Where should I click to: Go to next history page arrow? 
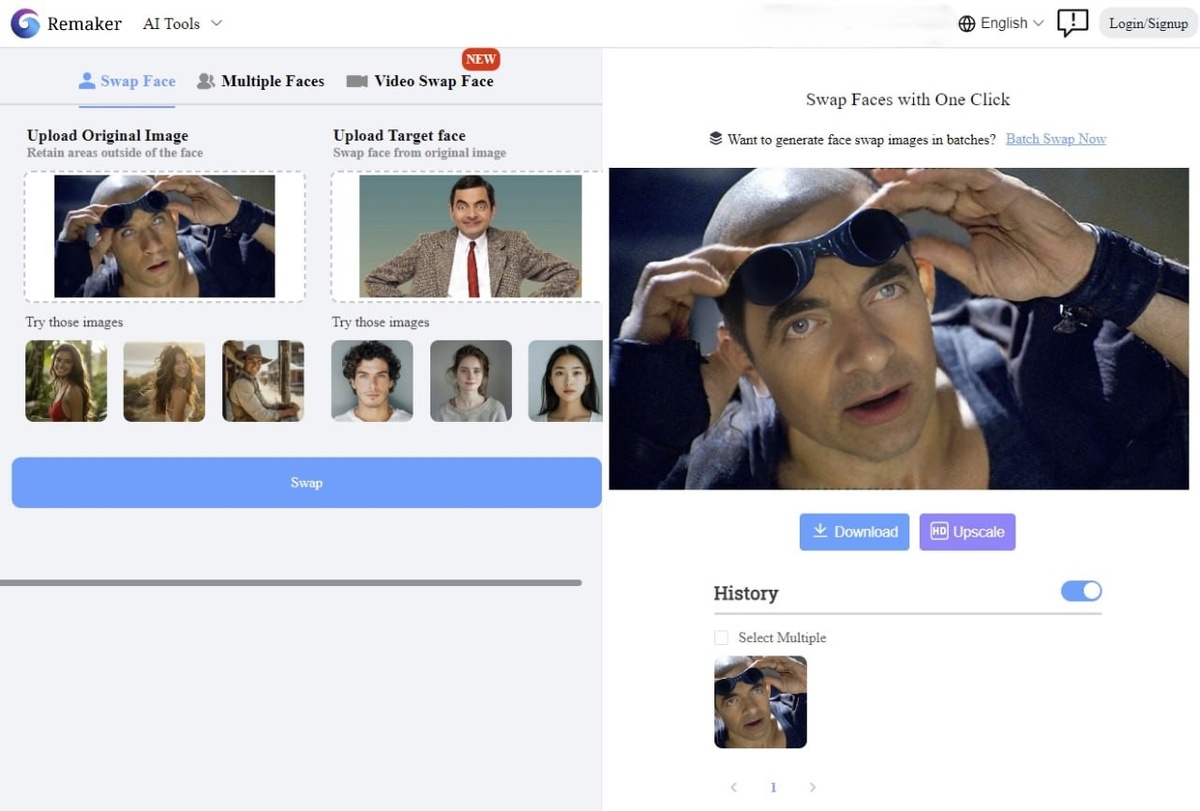(812, 788)
